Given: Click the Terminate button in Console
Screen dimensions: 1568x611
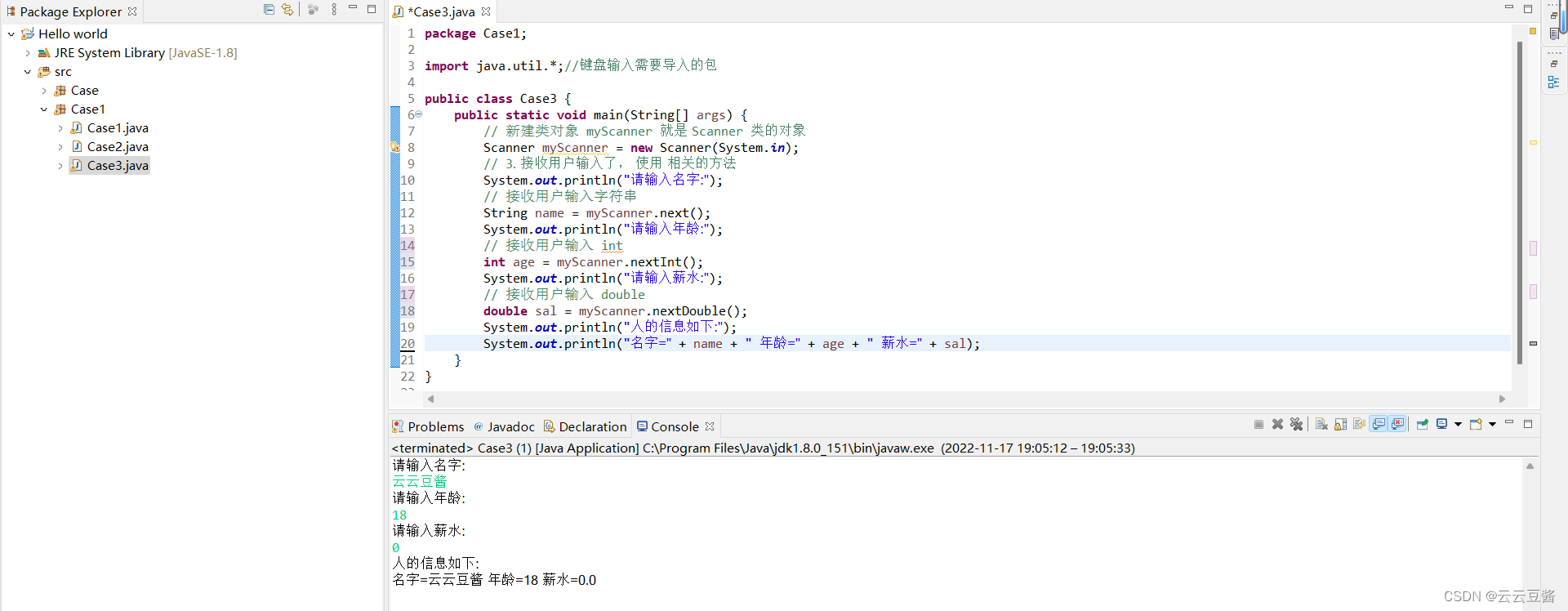Looking at the screenshot, I should (x=1258, y=425).
